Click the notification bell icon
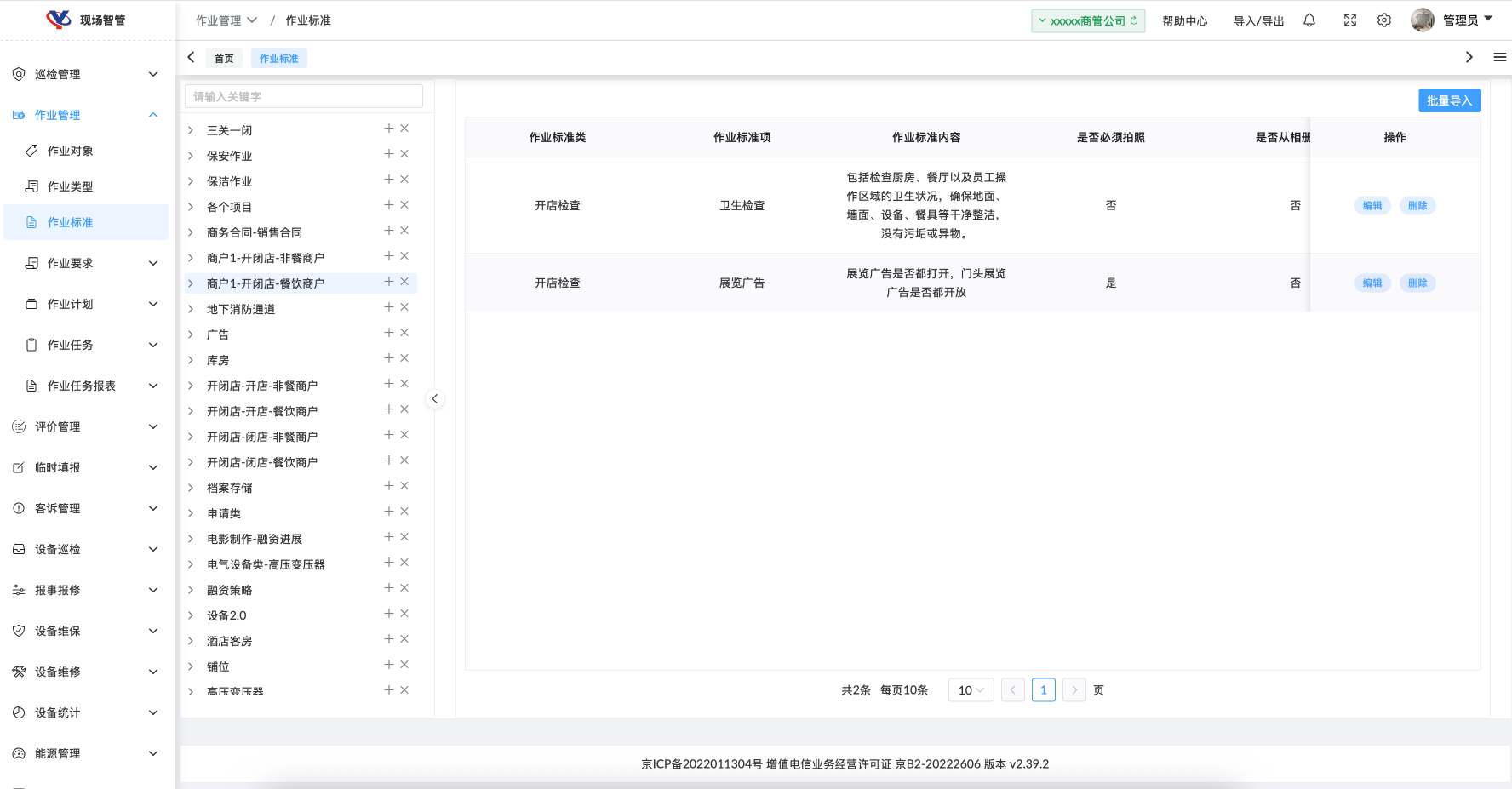Screen dimensions: 1512x789 click(x=1309, y=20)
